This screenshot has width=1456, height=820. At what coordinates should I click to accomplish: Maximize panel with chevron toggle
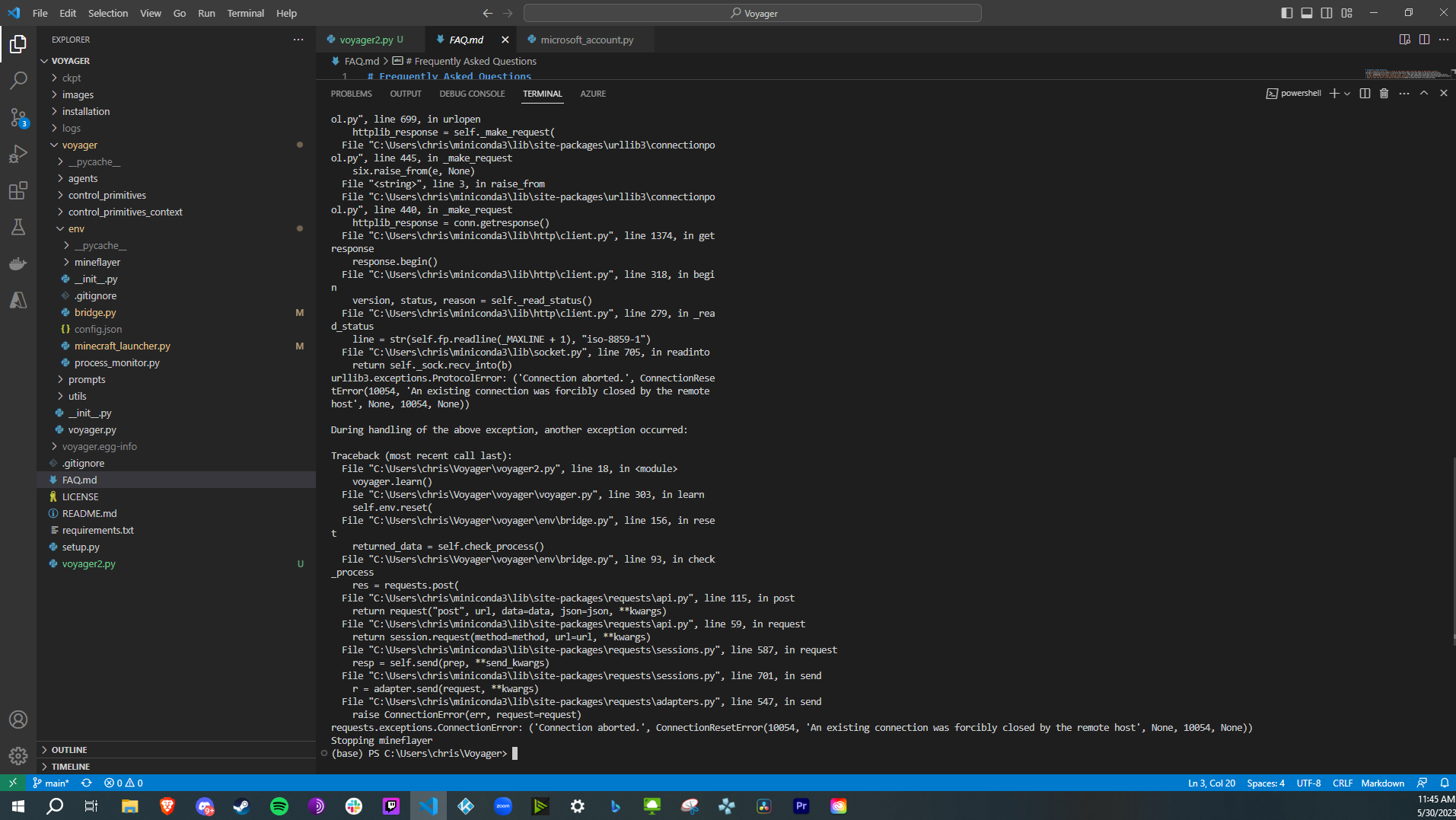(1423, 93)
